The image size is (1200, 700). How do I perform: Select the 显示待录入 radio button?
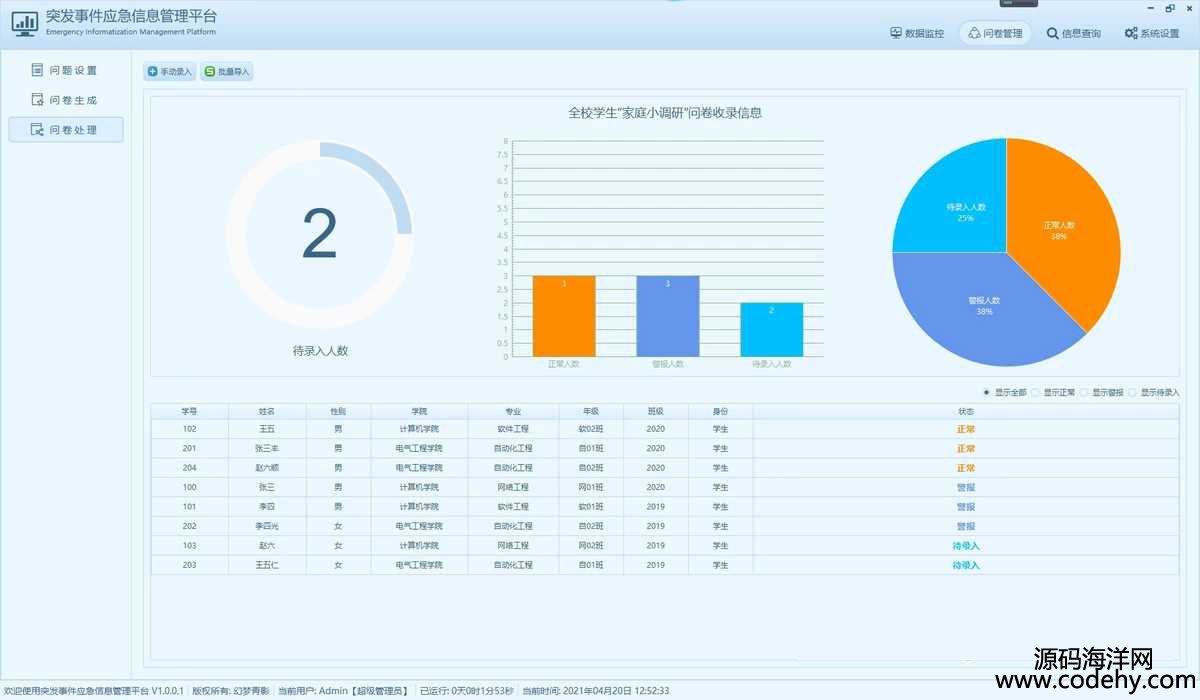tap(1133, 392)
